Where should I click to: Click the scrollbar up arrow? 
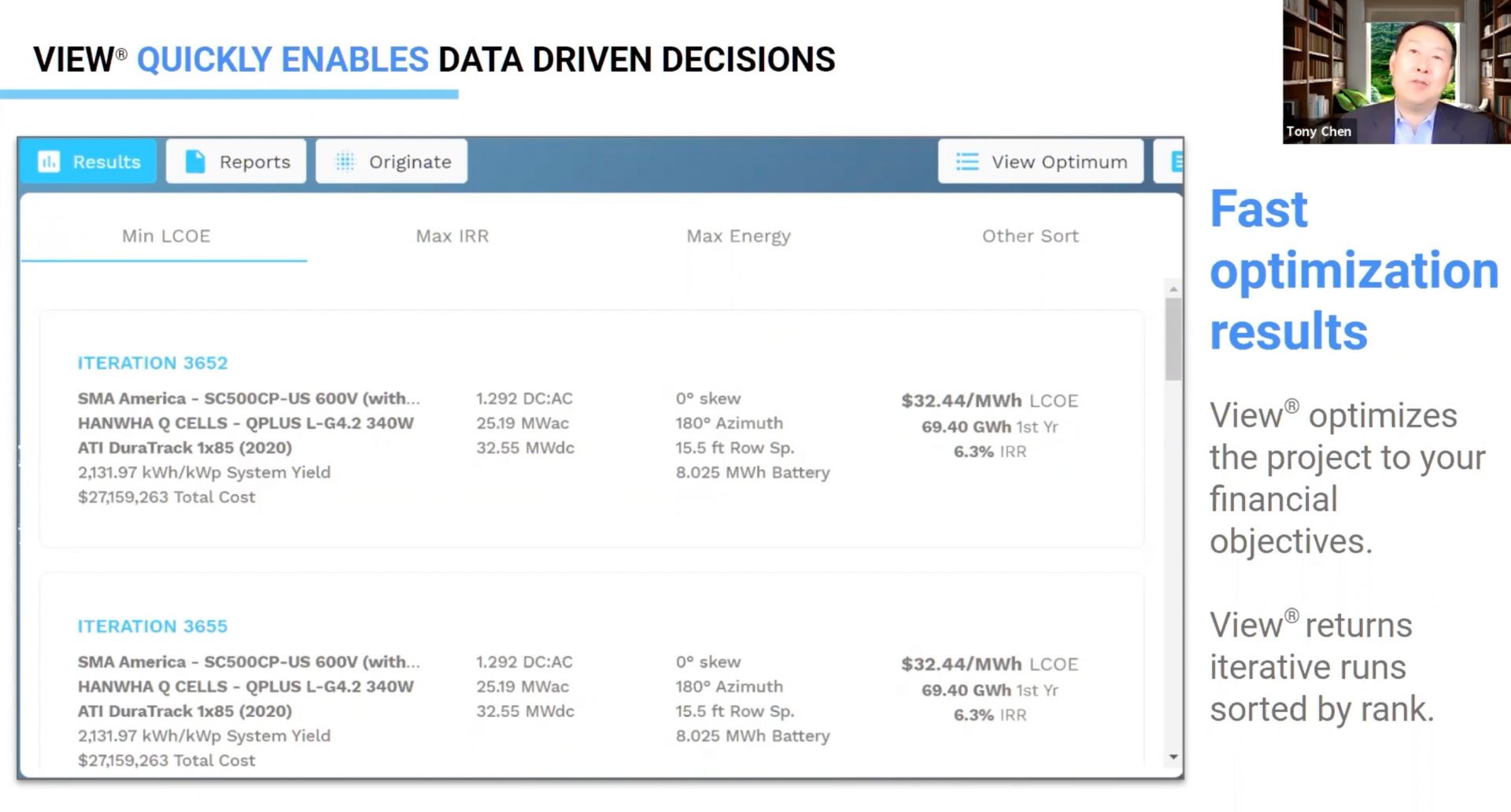(1173, 289)
